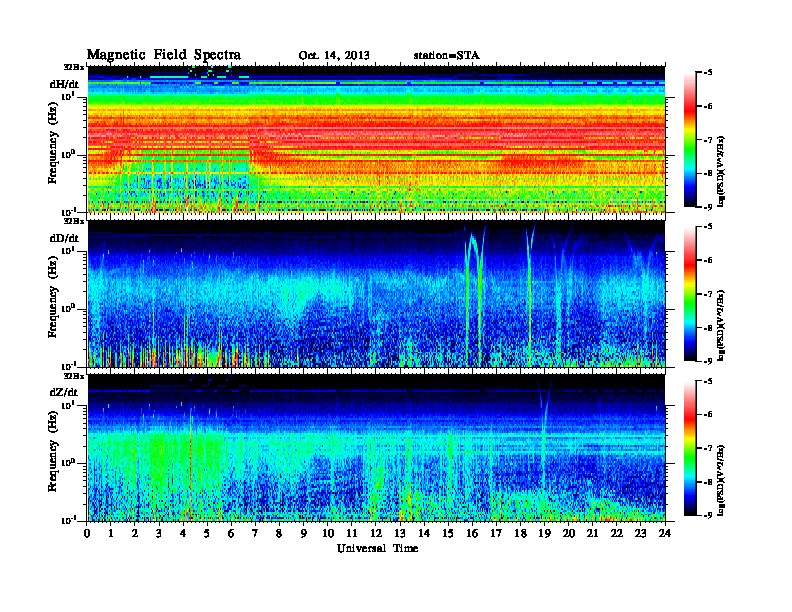The width and height of the screenshot is (792, 612).
Task: Click the hour 24 tick label
Action: pyautogui.click(x=665, y=533)
